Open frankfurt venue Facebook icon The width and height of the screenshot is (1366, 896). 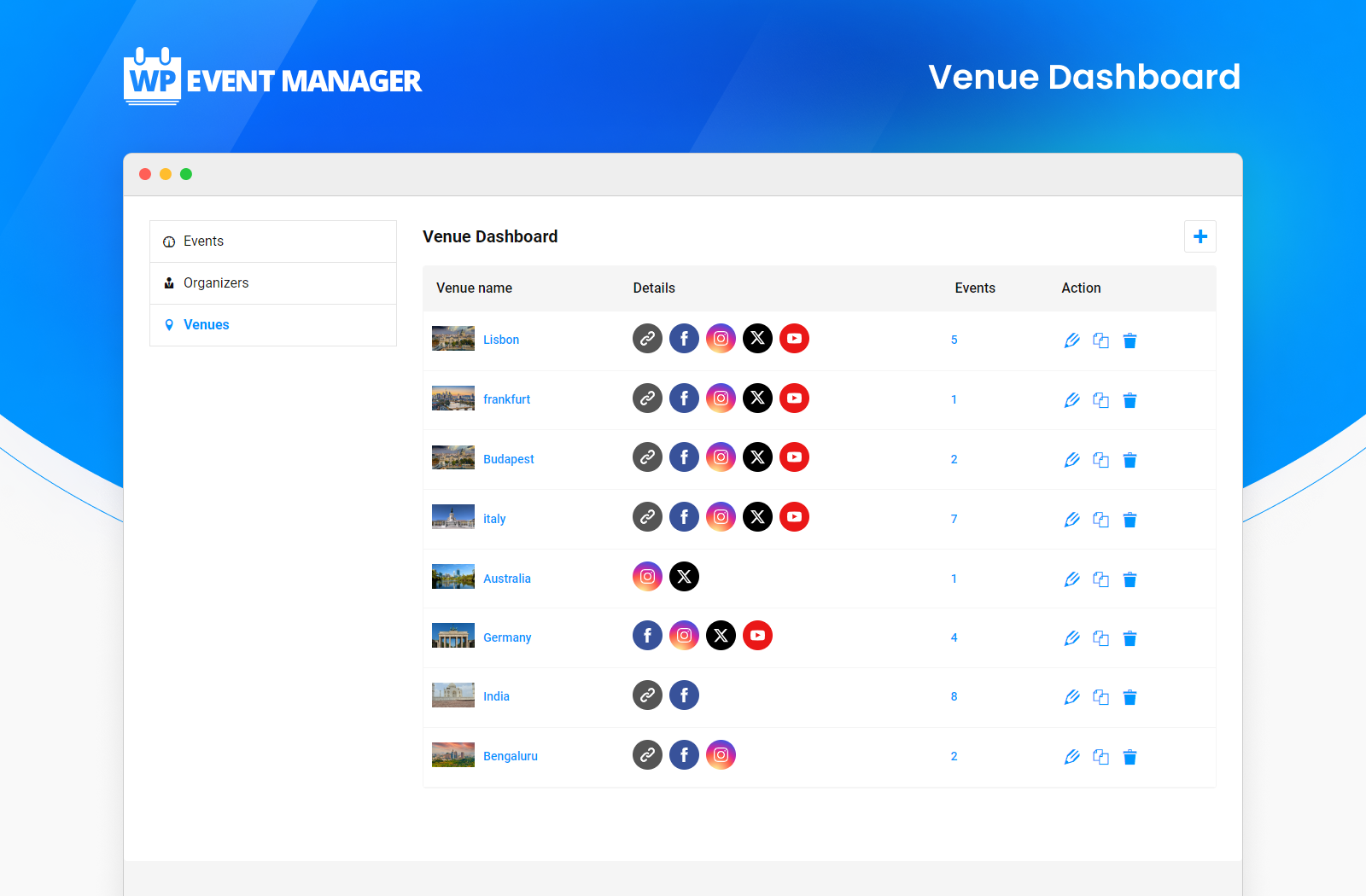coord(684,399)
